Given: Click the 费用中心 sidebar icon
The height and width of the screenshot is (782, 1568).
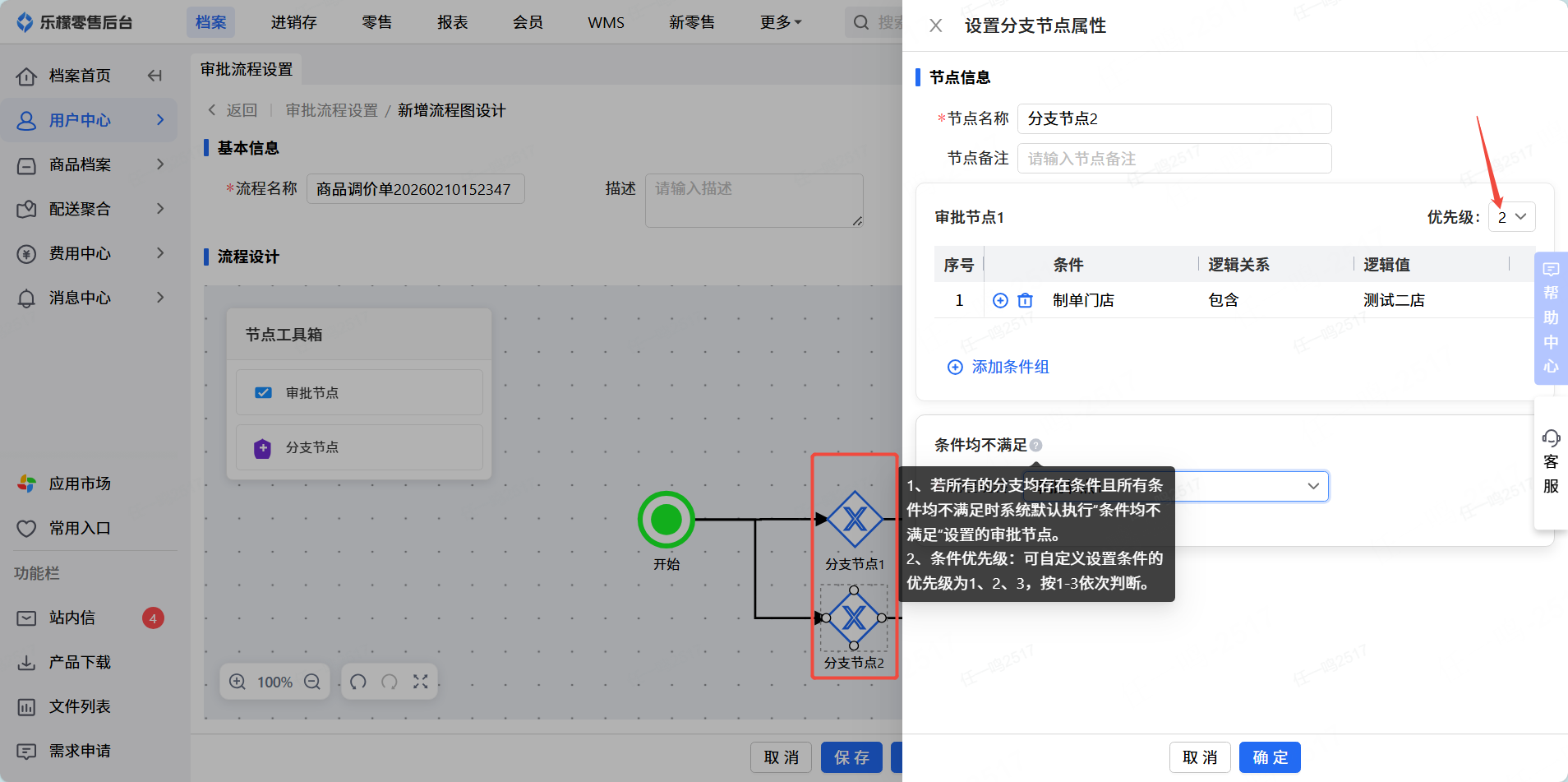Looking at the screenshot, I should 26,254.
